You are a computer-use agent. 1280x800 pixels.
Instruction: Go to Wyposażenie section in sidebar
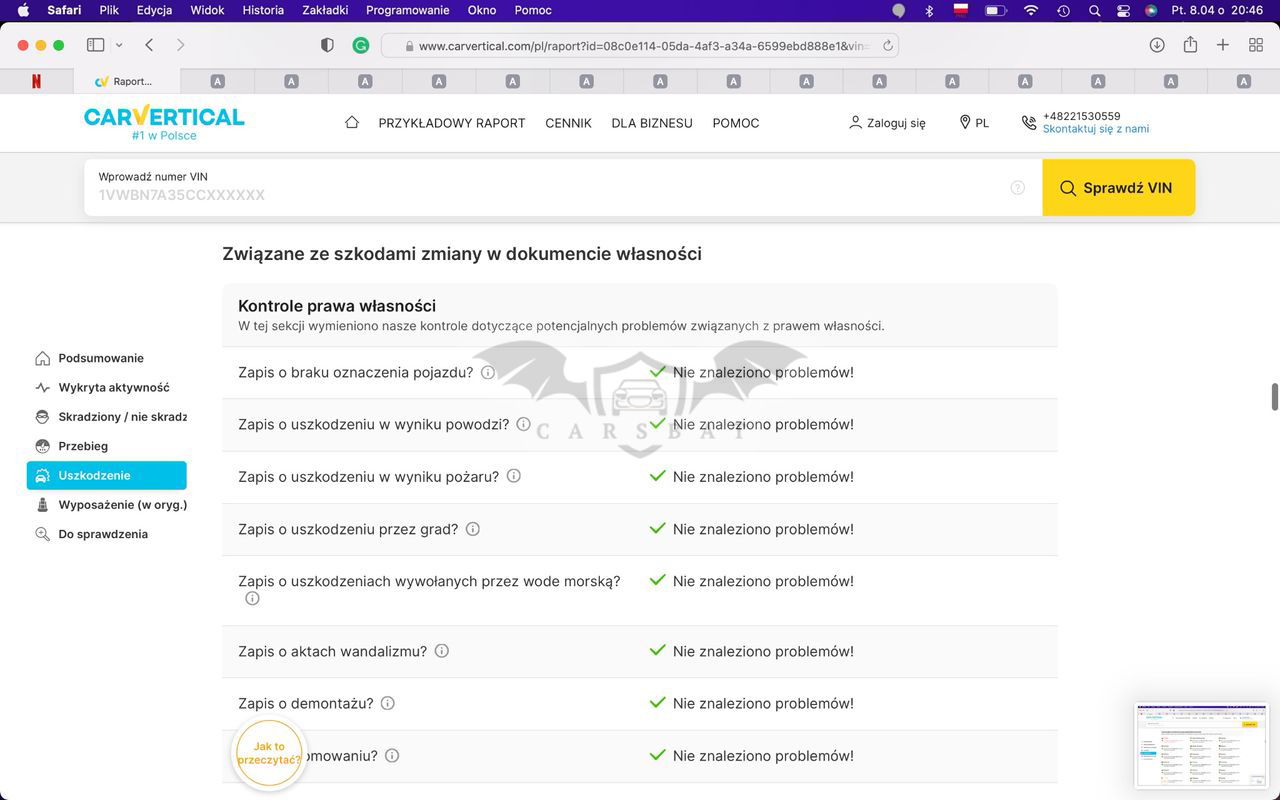click(122, 505)
